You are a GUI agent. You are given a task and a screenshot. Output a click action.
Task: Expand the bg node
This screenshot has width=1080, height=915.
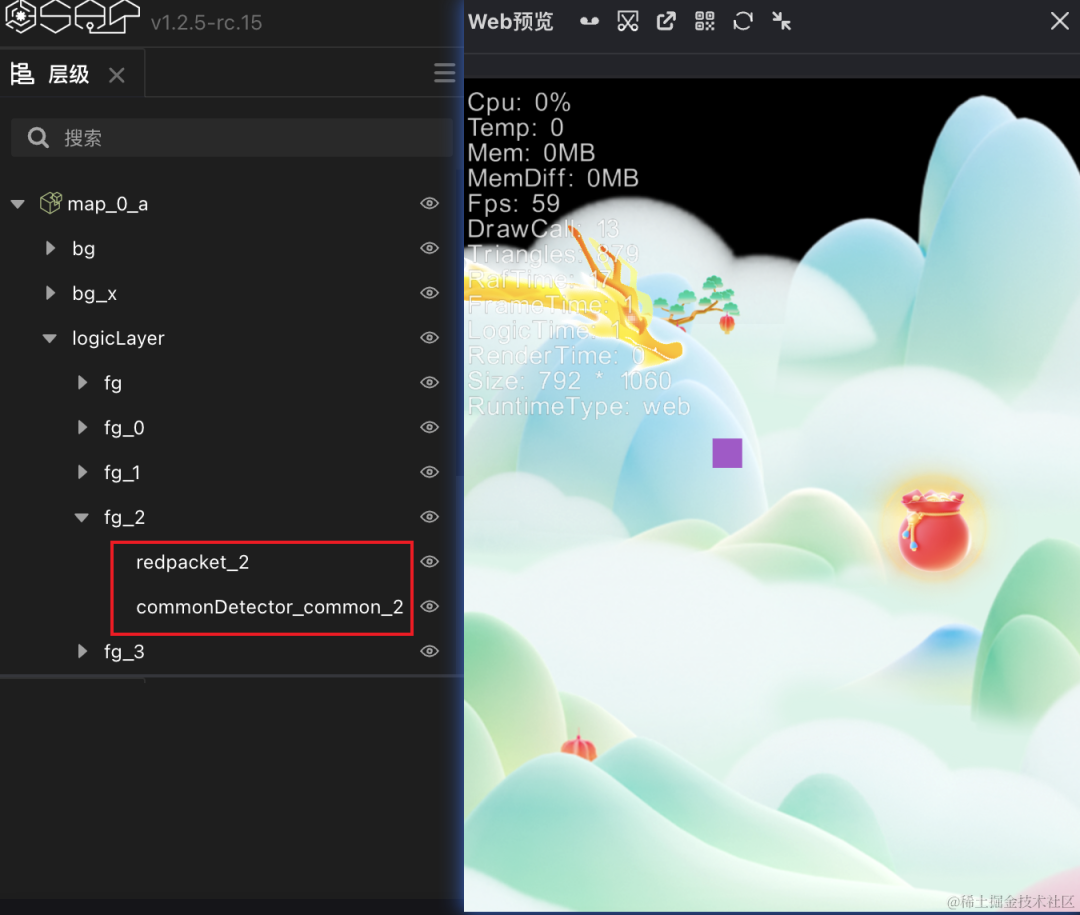point(50,248)
